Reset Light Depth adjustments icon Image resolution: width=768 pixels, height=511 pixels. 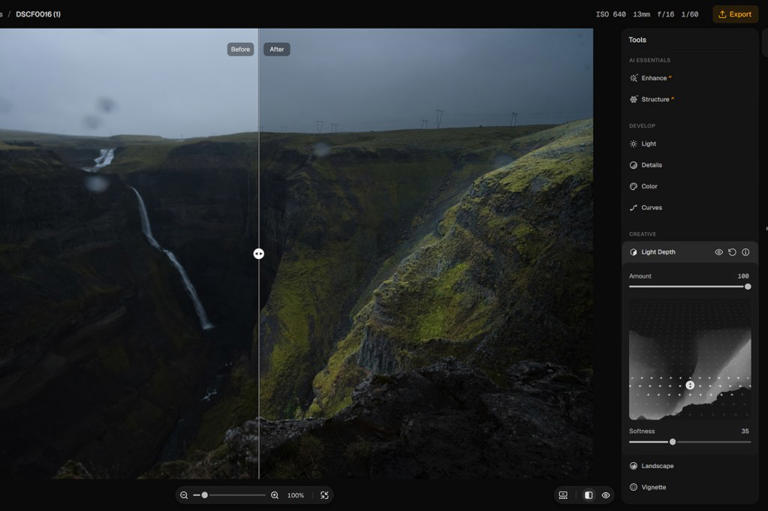(732, 252)
